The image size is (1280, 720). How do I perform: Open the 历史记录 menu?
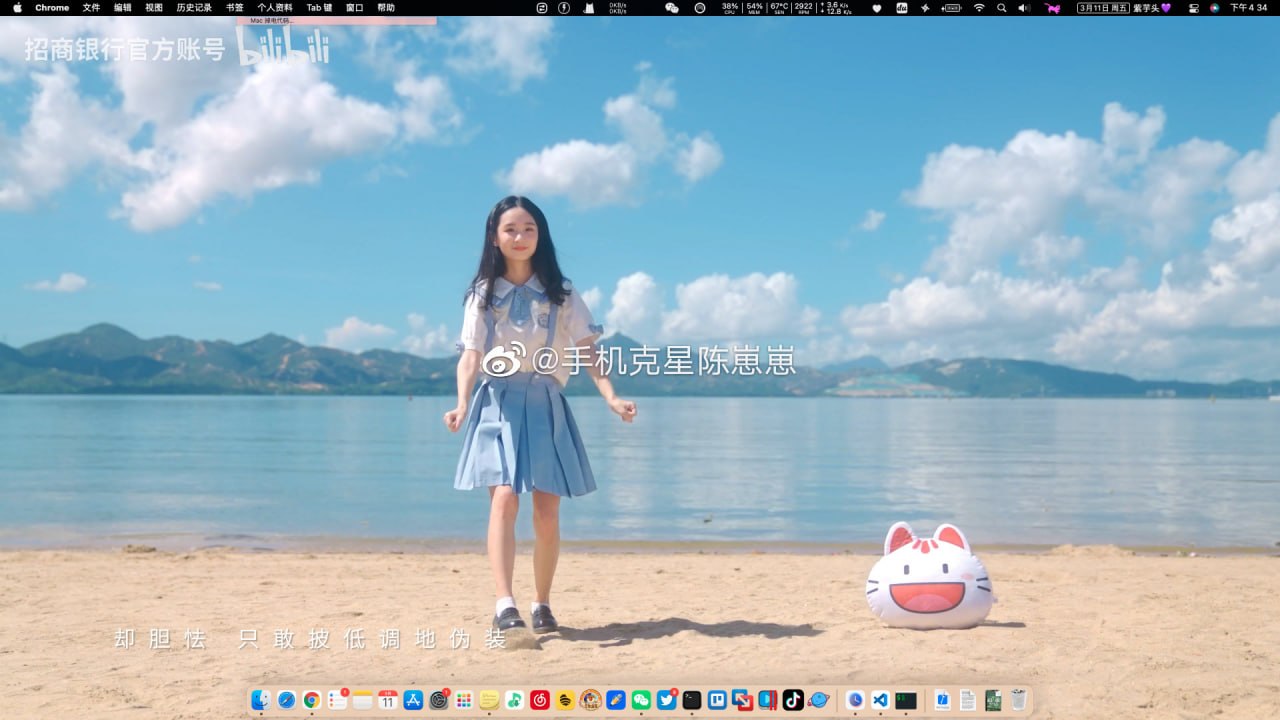click(194, 7)
